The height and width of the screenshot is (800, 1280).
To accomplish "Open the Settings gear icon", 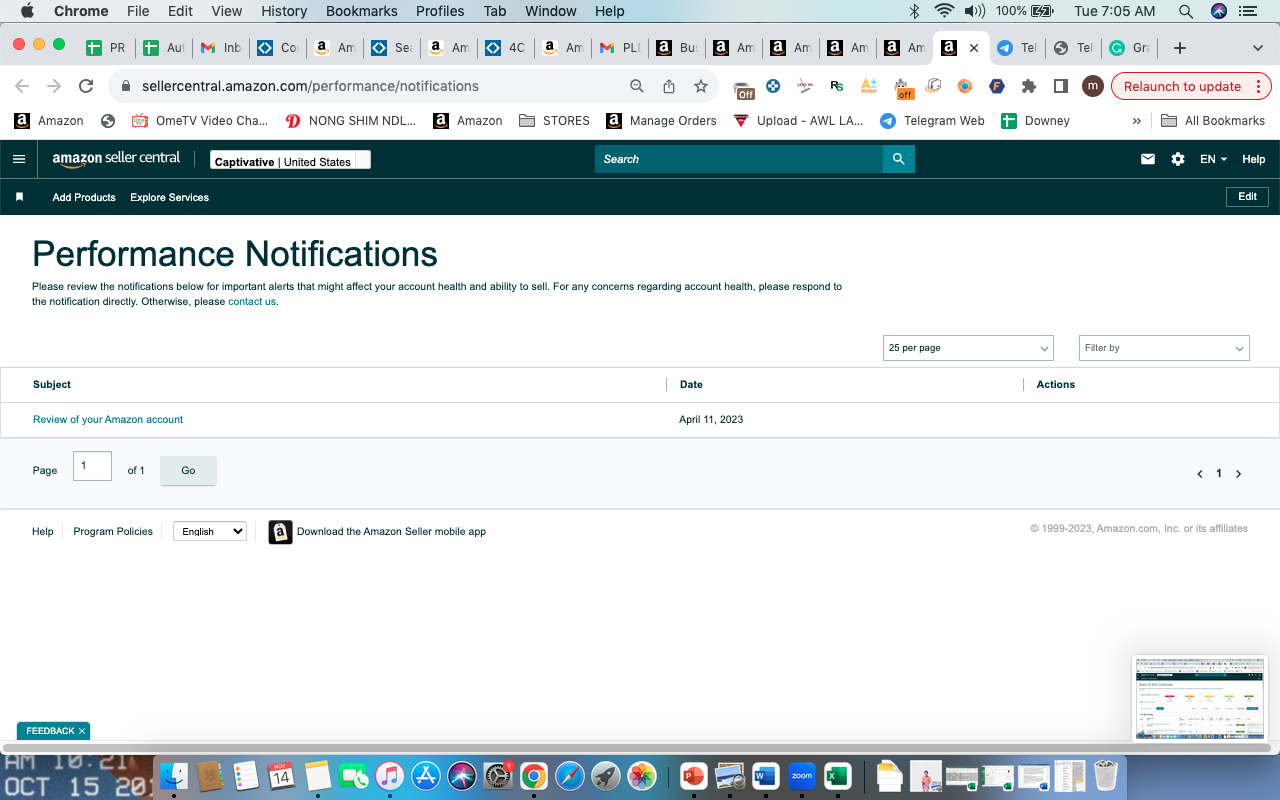I will [x=1178, y=159].
